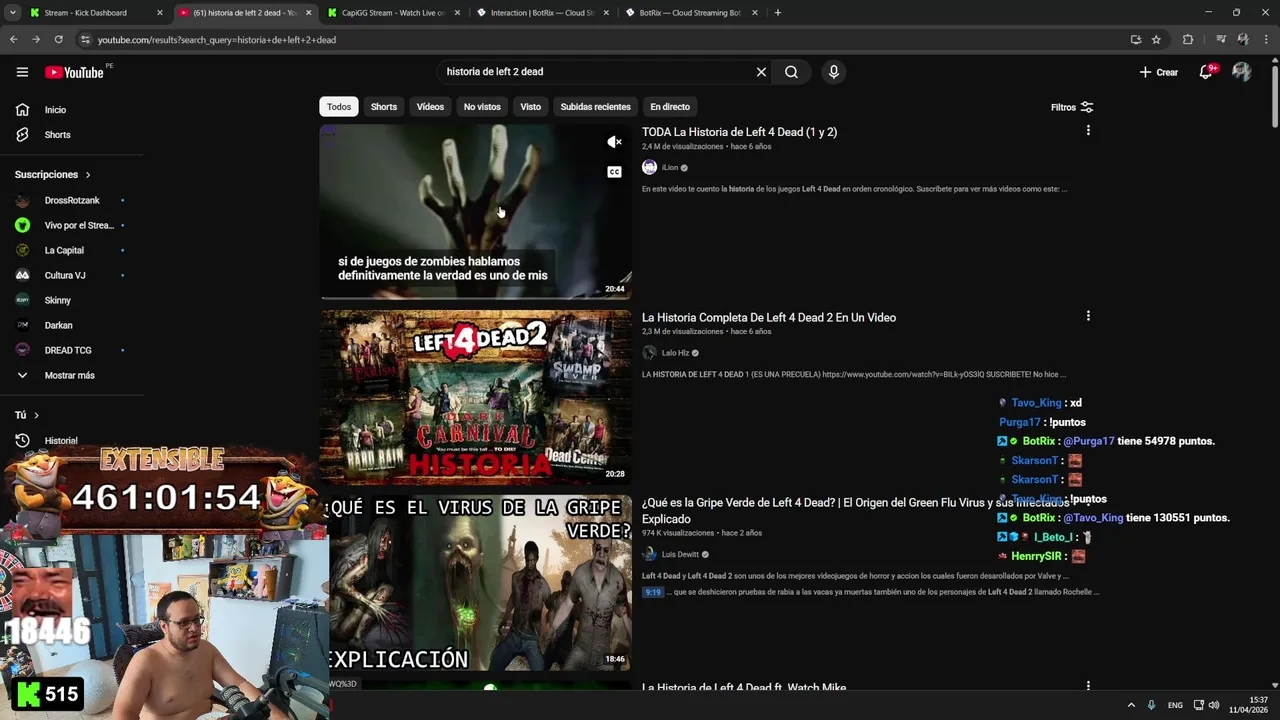
Task: Show hidden system tray icons
Action: click(x=1131, y=705)
